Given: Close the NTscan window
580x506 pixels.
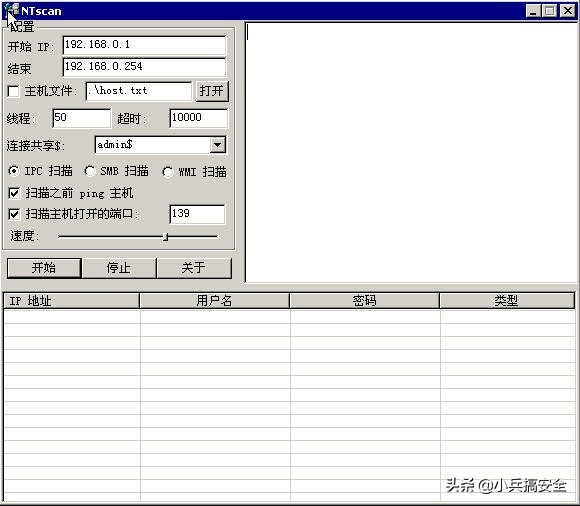Looking at the screenshot, I should pyautogui.click(x=567, y=11).
